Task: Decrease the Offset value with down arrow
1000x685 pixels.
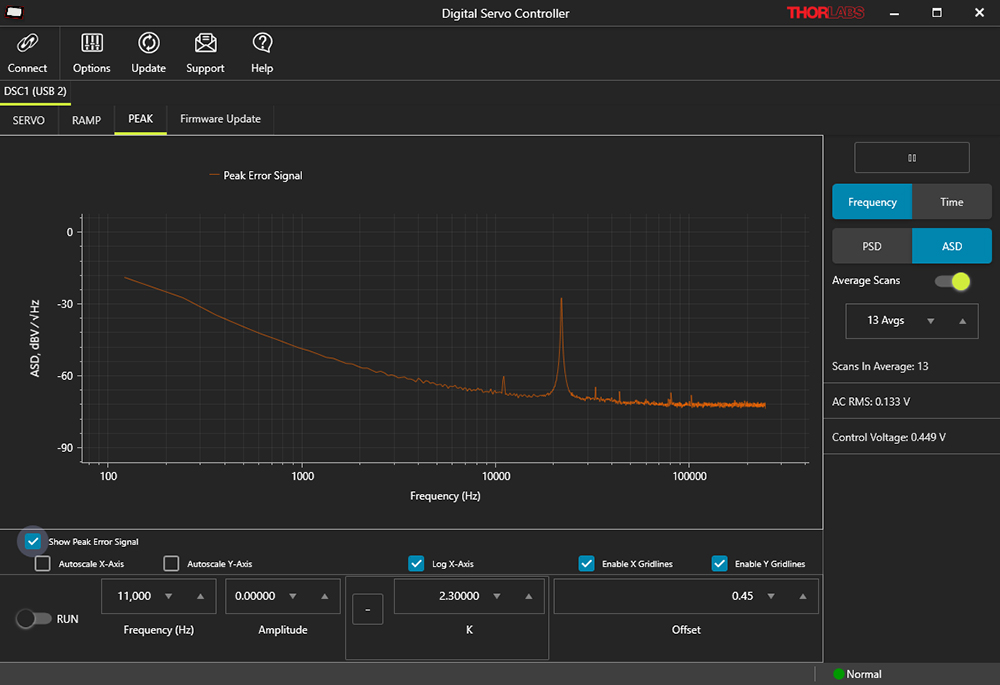Action: (x=770, y=596)
